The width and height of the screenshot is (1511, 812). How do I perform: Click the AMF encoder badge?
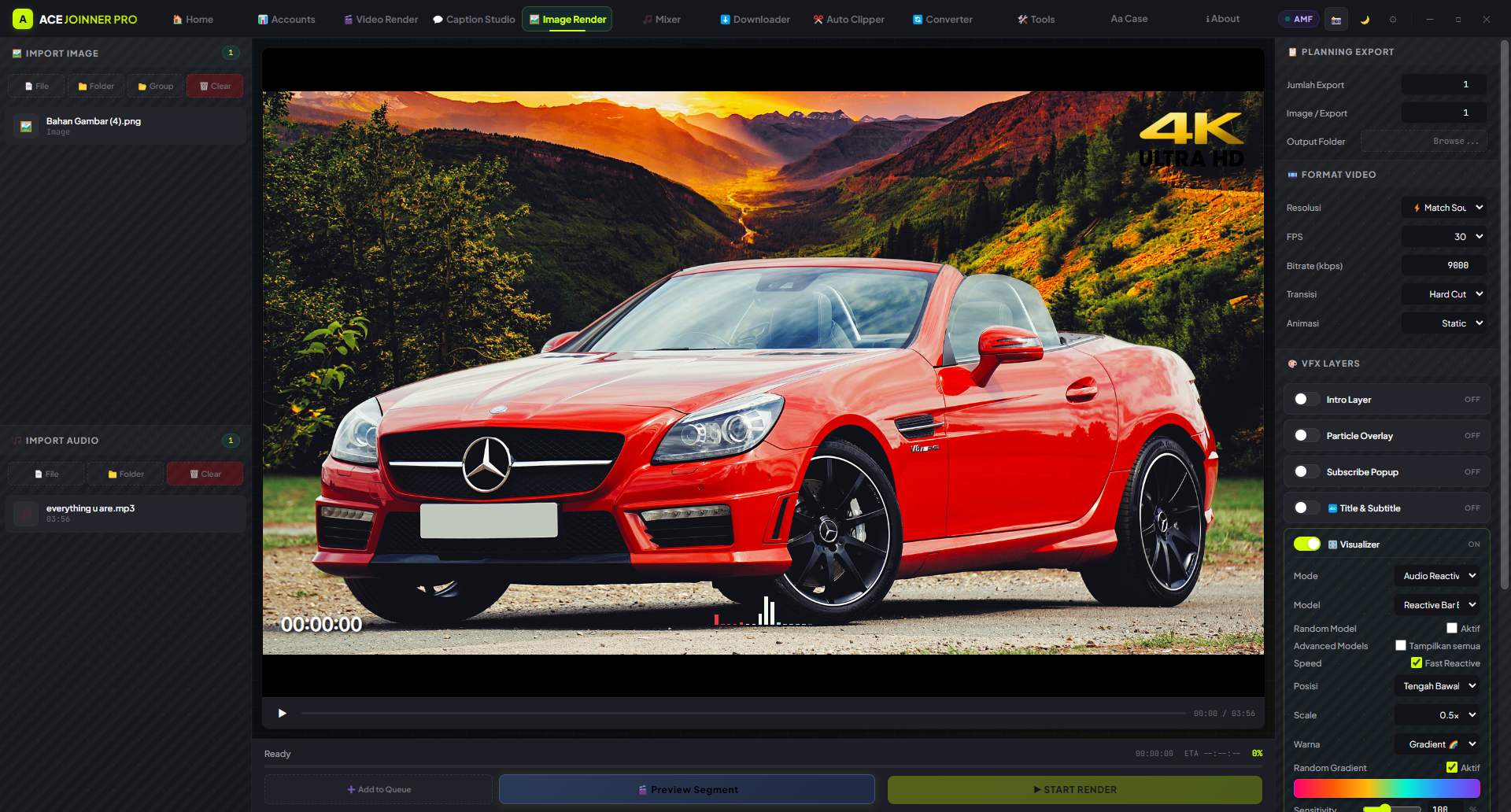tap(1299, 19)
